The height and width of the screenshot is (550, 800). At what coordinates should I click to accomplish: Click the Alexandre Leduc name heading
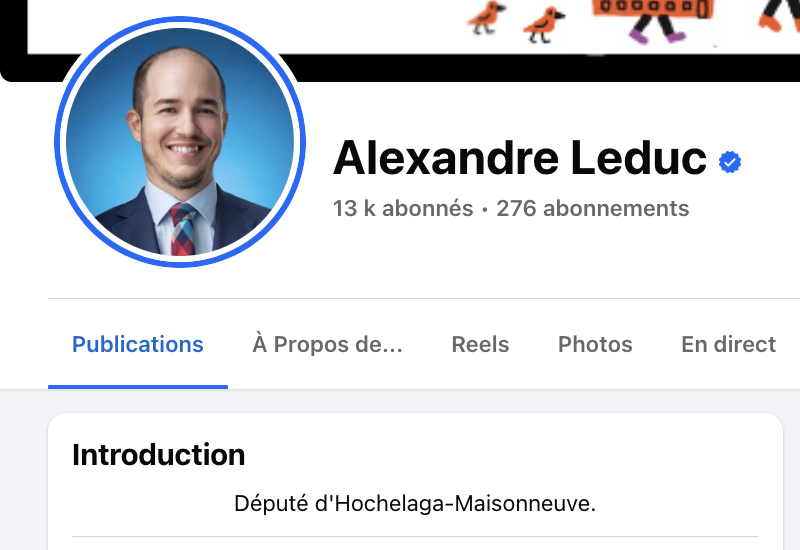tap(519, 158)
